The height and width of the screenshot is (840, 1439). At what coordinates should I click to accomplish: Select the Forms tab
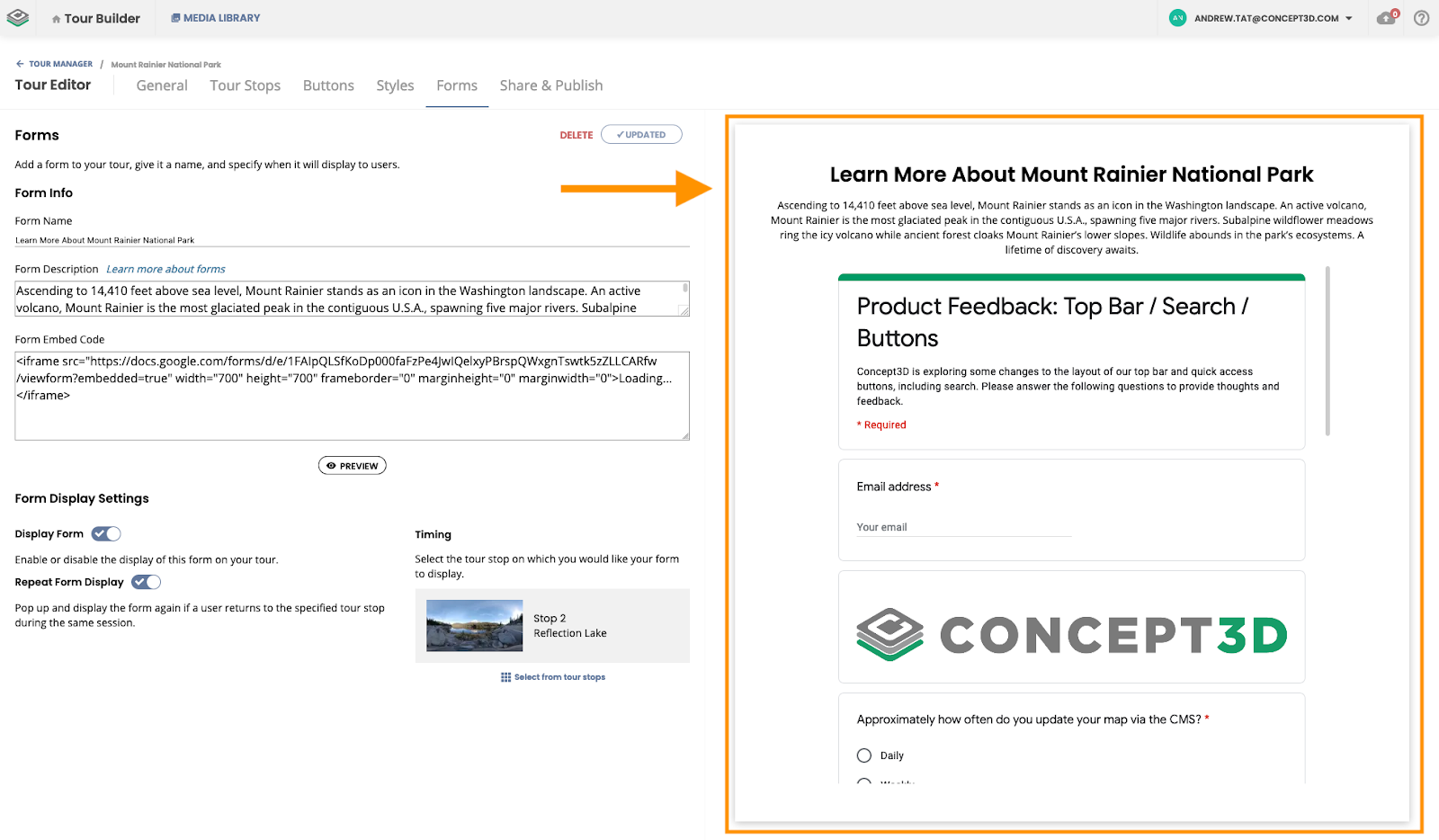coord(457,85)
